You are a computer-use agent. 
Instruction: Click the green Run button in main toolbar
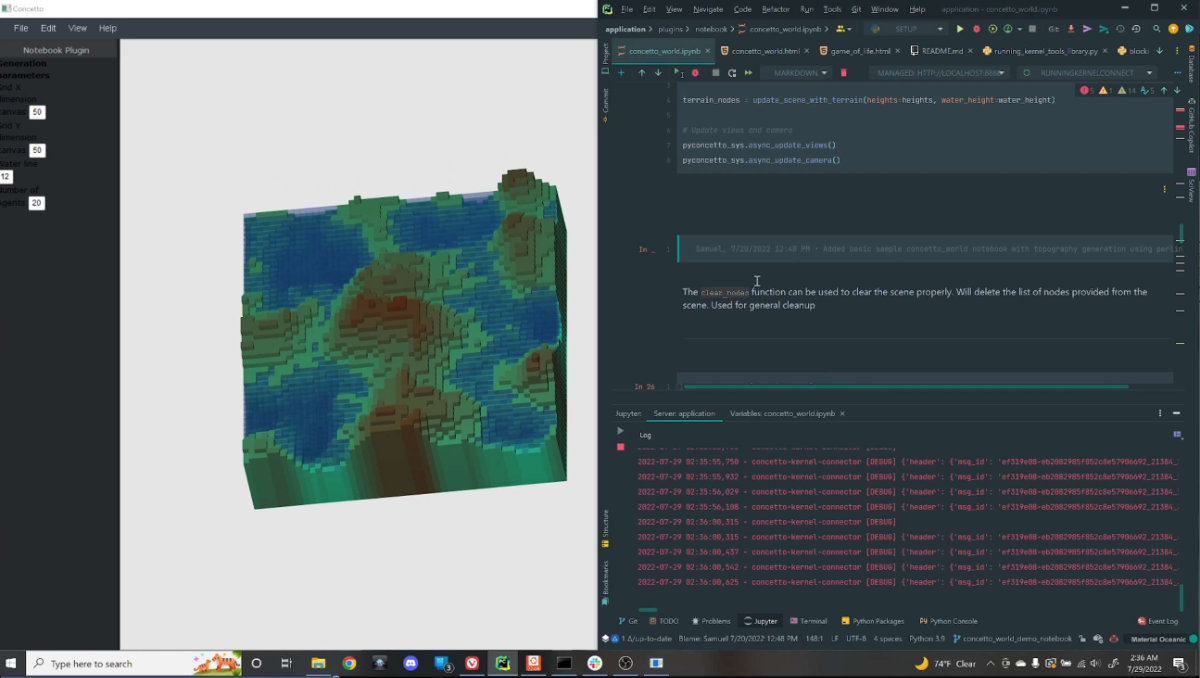960,29
